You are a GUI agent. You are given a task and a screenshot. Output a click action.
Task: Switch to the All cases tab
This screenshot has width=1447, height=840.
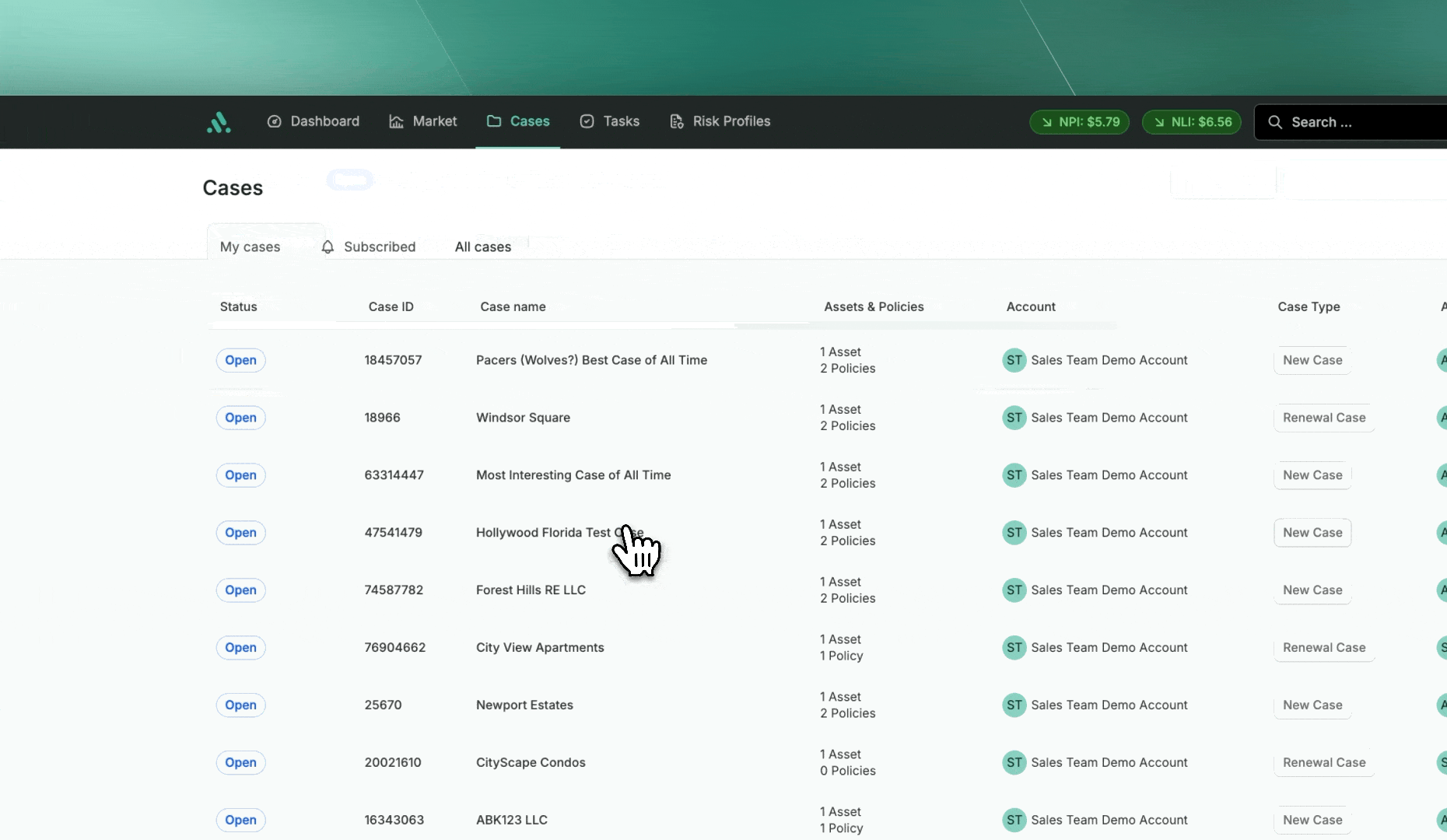tap(482, 247)
